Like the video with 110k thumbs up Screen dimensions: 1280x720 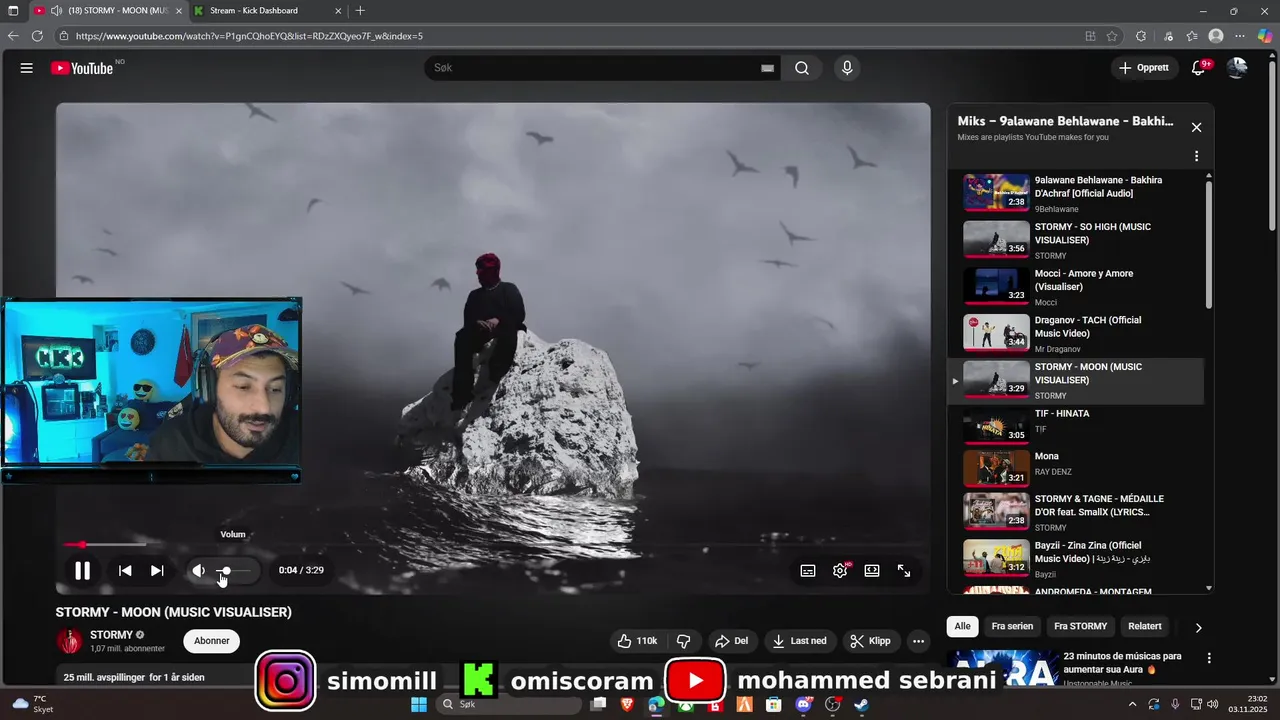pos(637,641)
